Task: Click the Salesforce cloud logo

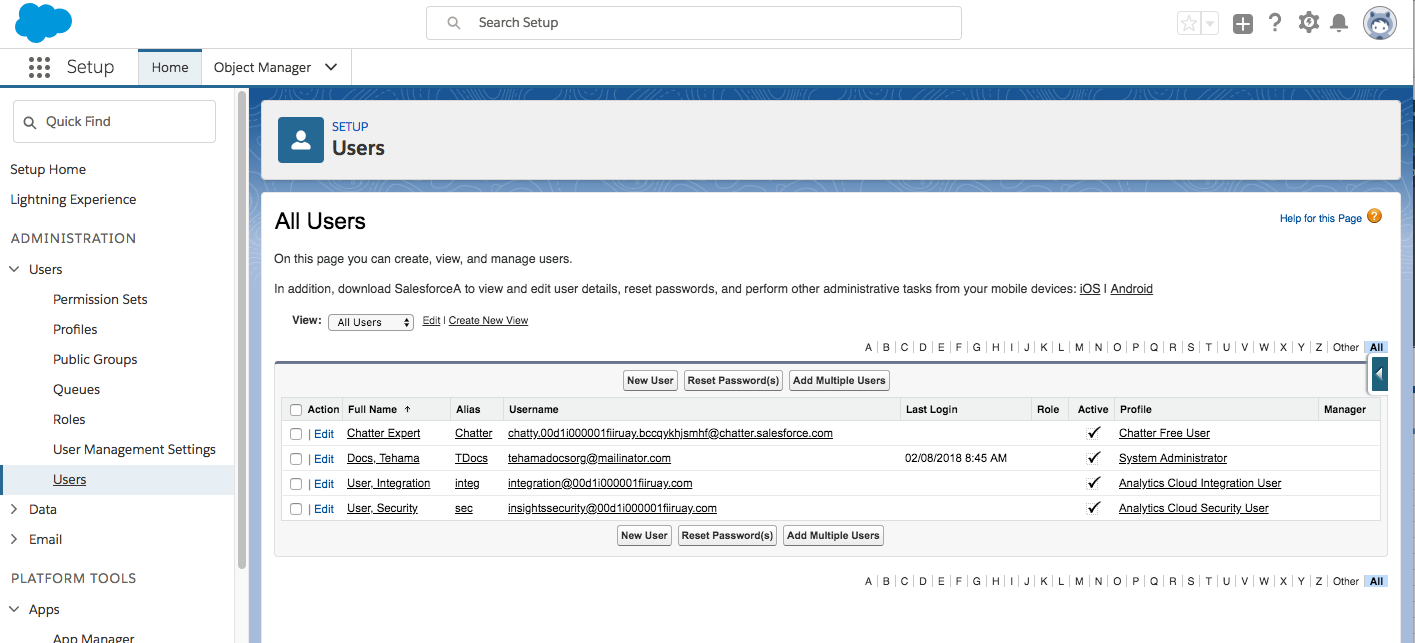Action: click(x=44, y=22)
